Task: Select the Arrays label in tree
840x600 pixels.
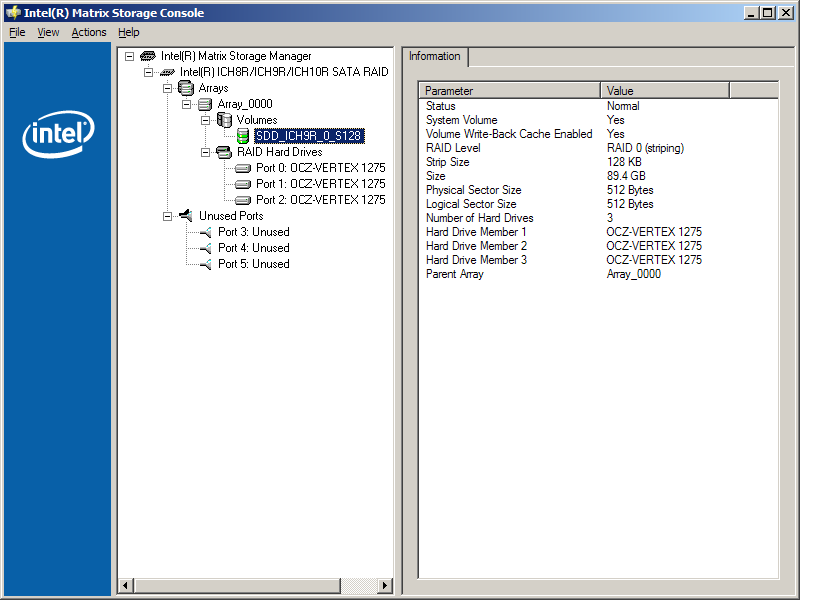Action: tap(213, 88)
